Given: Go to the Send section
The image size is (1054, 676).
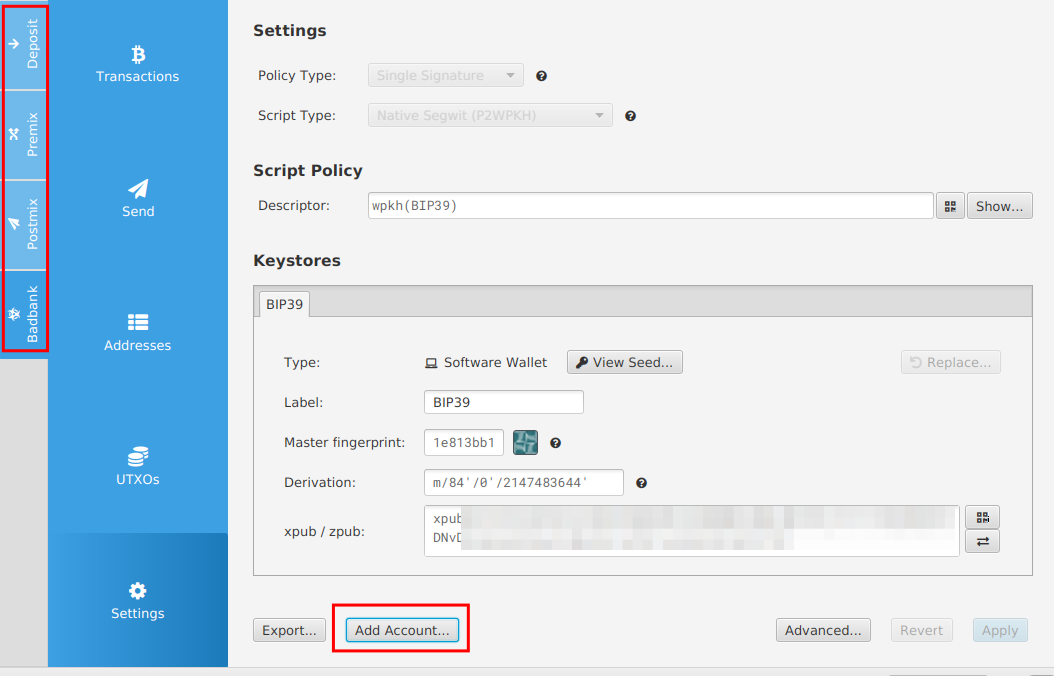Looking at the screenshot, I should (x=138, y=198).
